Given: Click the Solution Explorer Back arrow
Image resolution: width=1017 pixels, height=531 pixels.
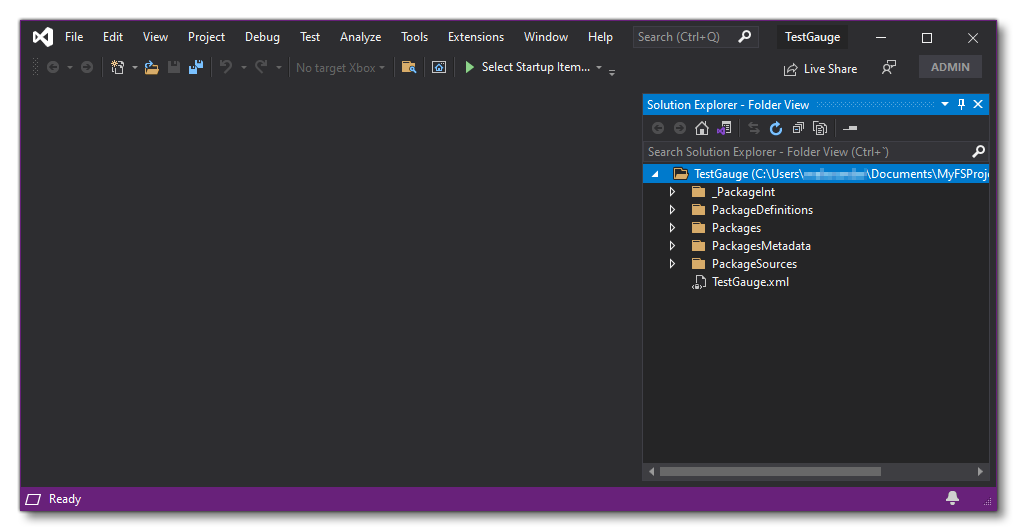Looking at the screenshot, I should click(658, 128).
